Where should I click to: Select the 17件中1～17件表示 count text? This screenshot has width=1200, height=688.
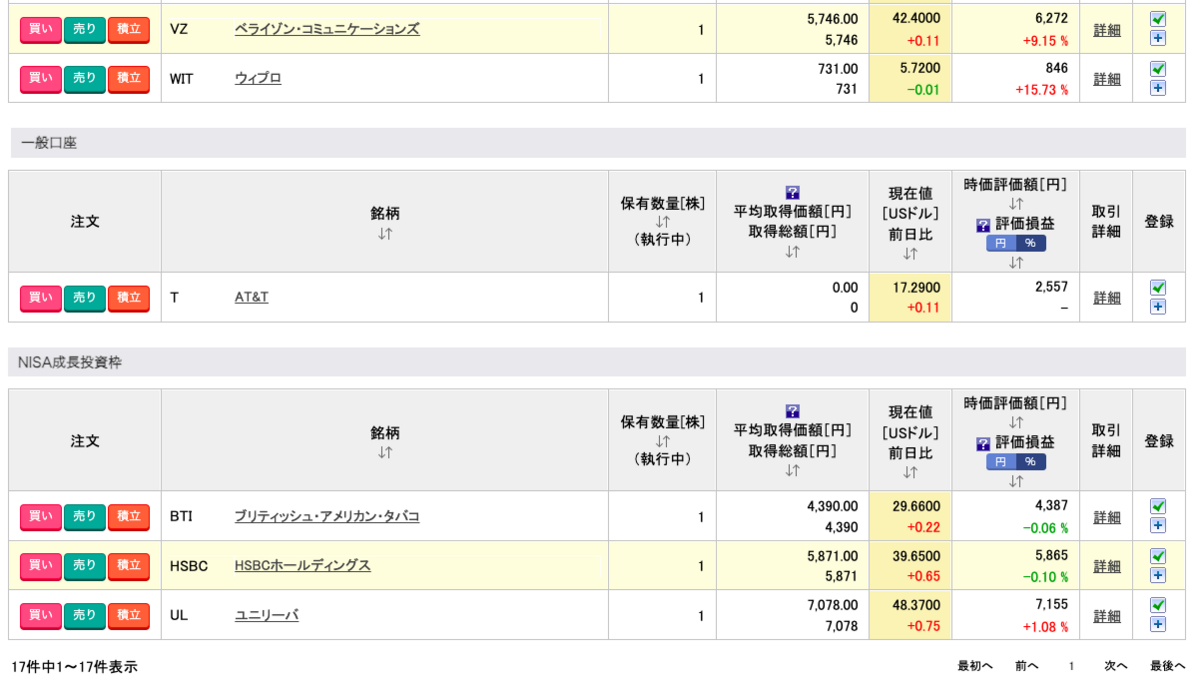(x=74, y=666)
